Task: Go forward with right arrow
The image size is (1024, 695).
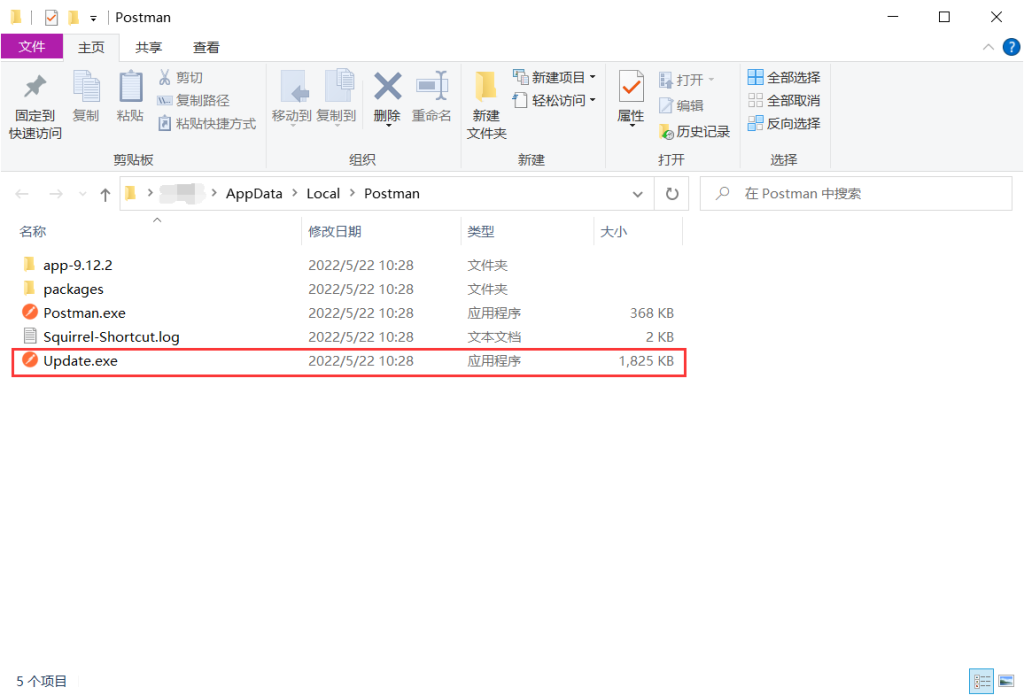Action: (56, 194)
